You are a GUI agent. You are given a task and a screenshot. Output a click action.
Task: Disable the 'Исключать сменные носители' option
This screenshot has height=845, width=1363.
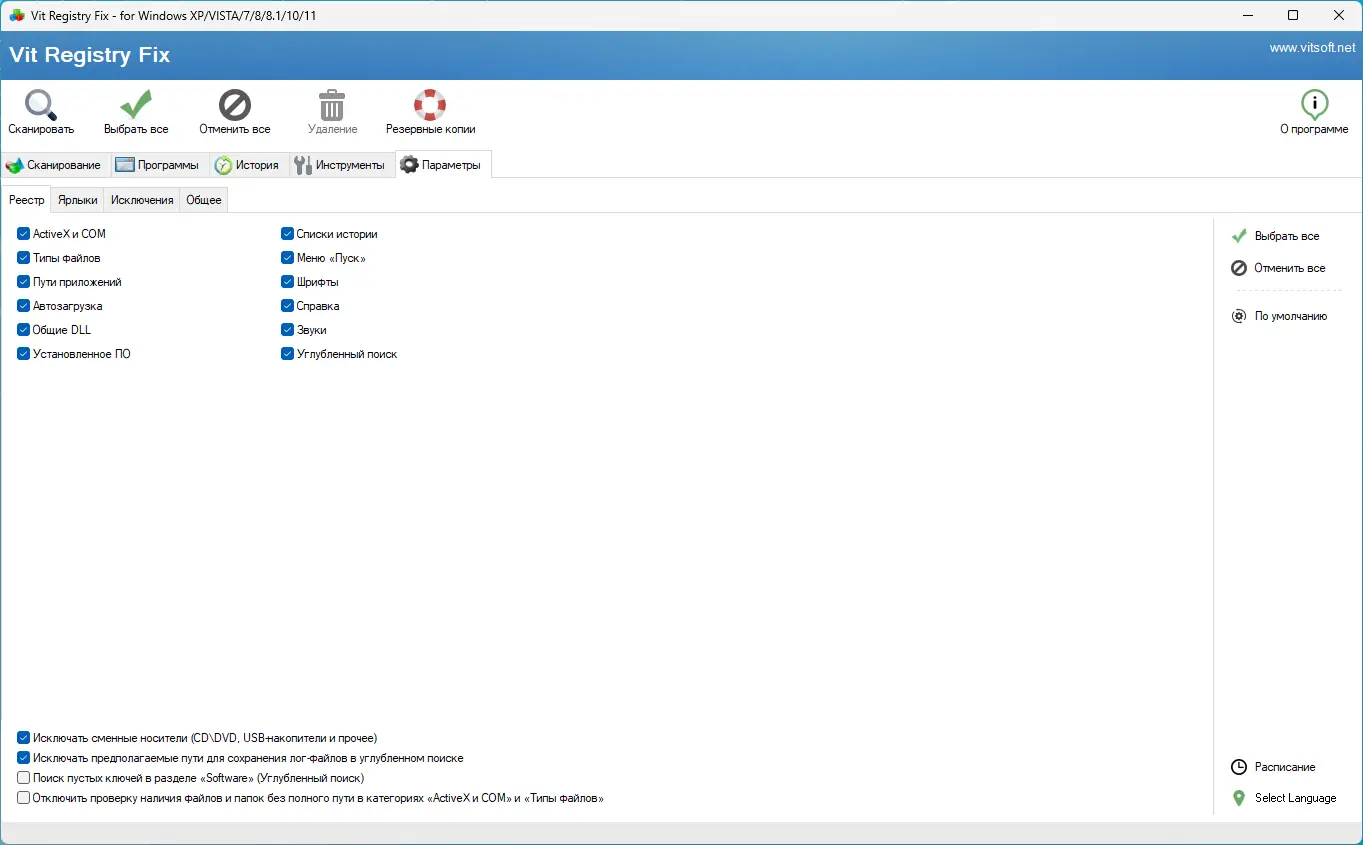[x=22, y=737]
